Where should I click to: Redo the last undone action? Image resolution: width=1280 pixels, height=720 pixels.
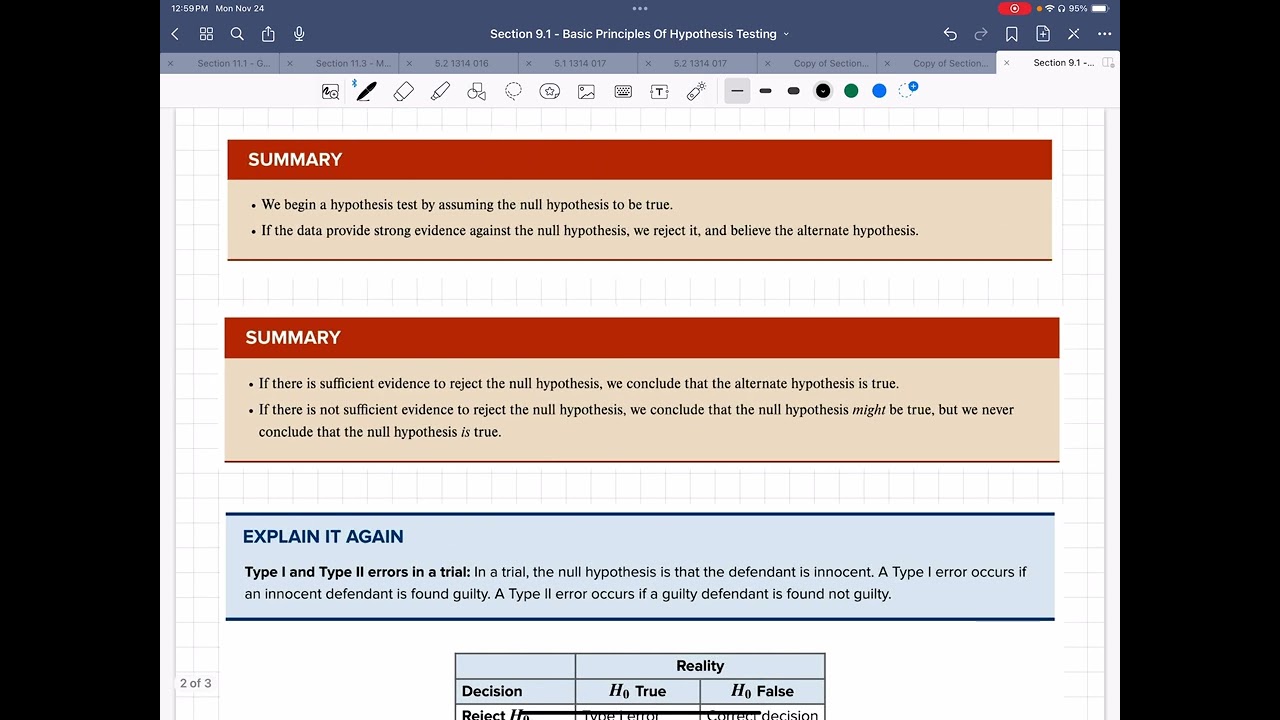981,34
